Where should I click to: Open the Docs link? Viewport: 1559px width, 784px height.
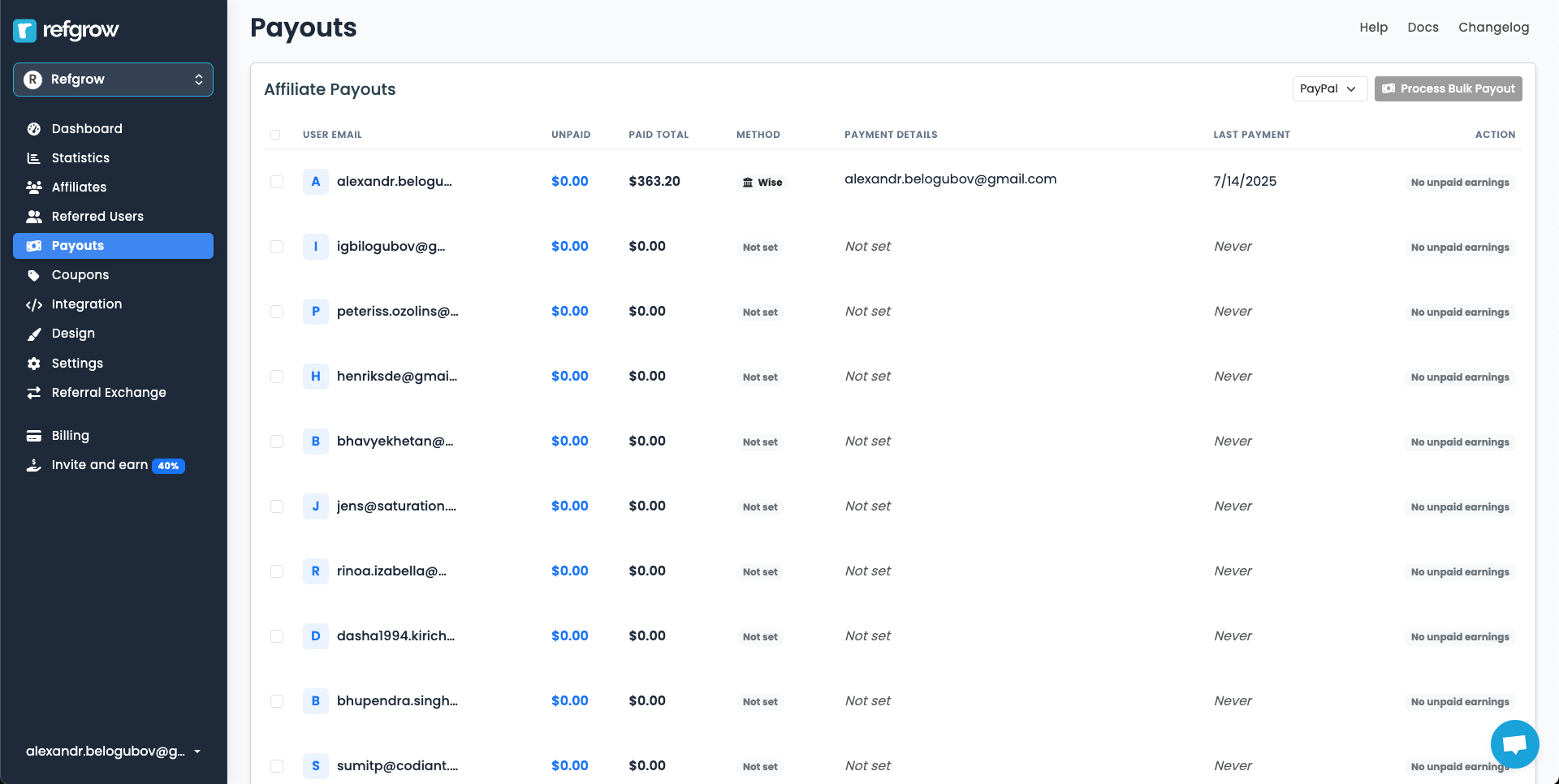1423,28
